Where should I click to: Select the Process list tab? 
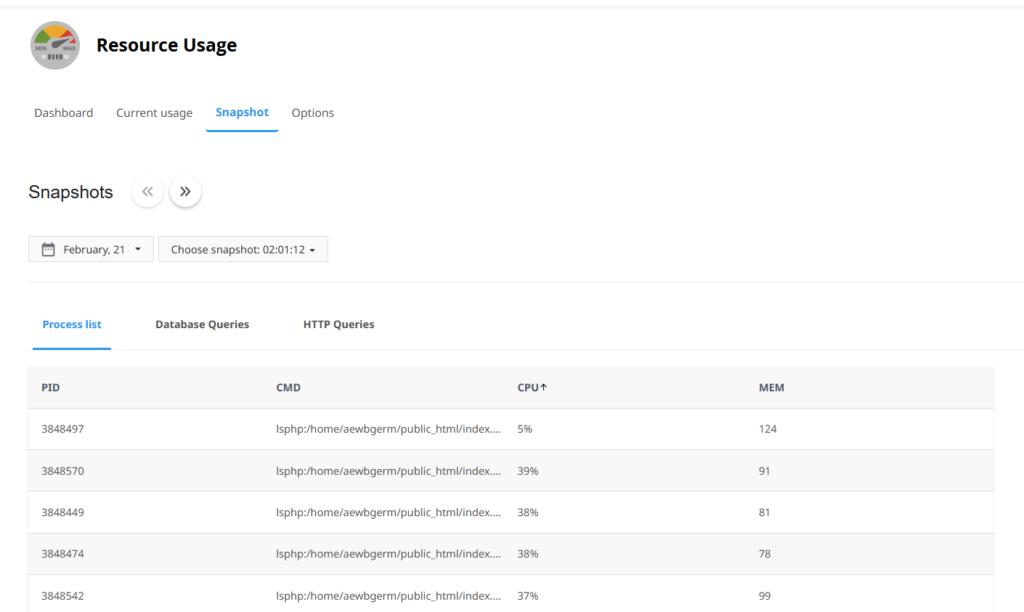coord(72,325)
